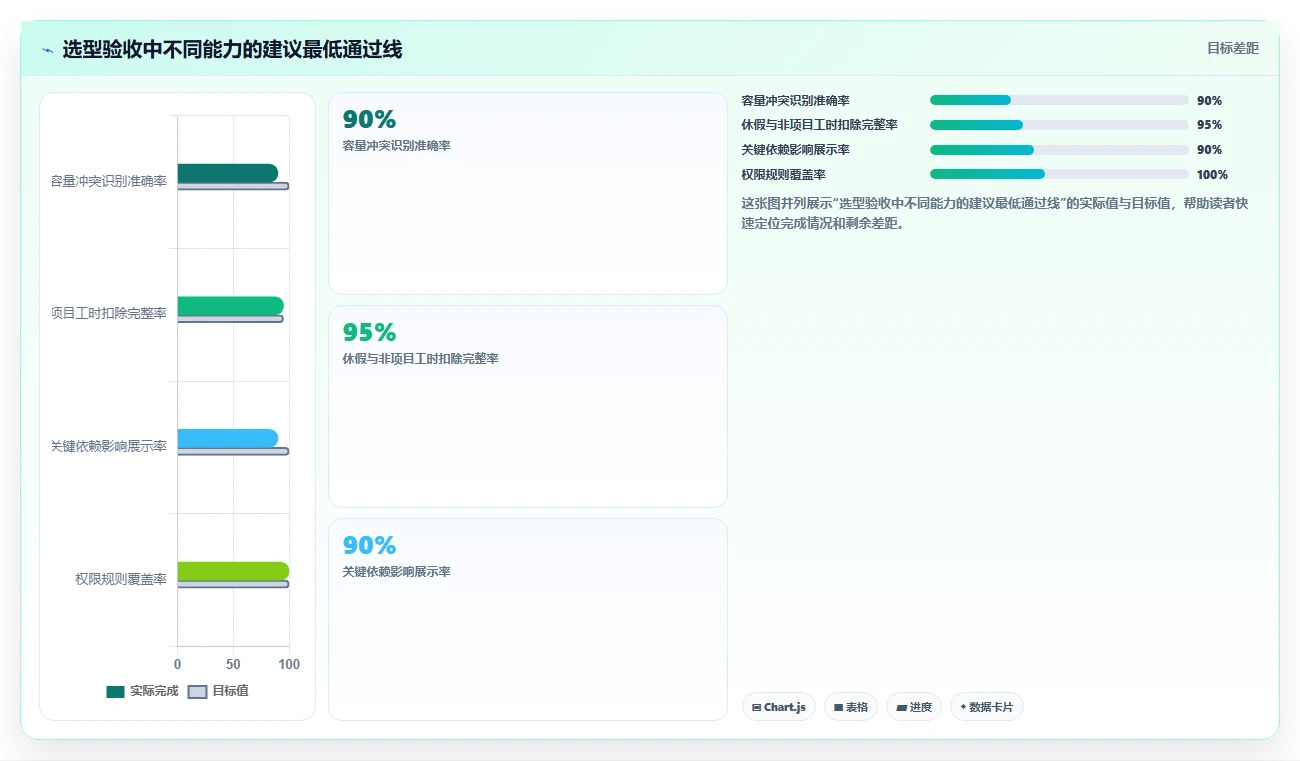Screen dimensions: 1300x761
Task: Open the 90% 容量冲突识别准确率 data card
Action: (x=528, y=194)
